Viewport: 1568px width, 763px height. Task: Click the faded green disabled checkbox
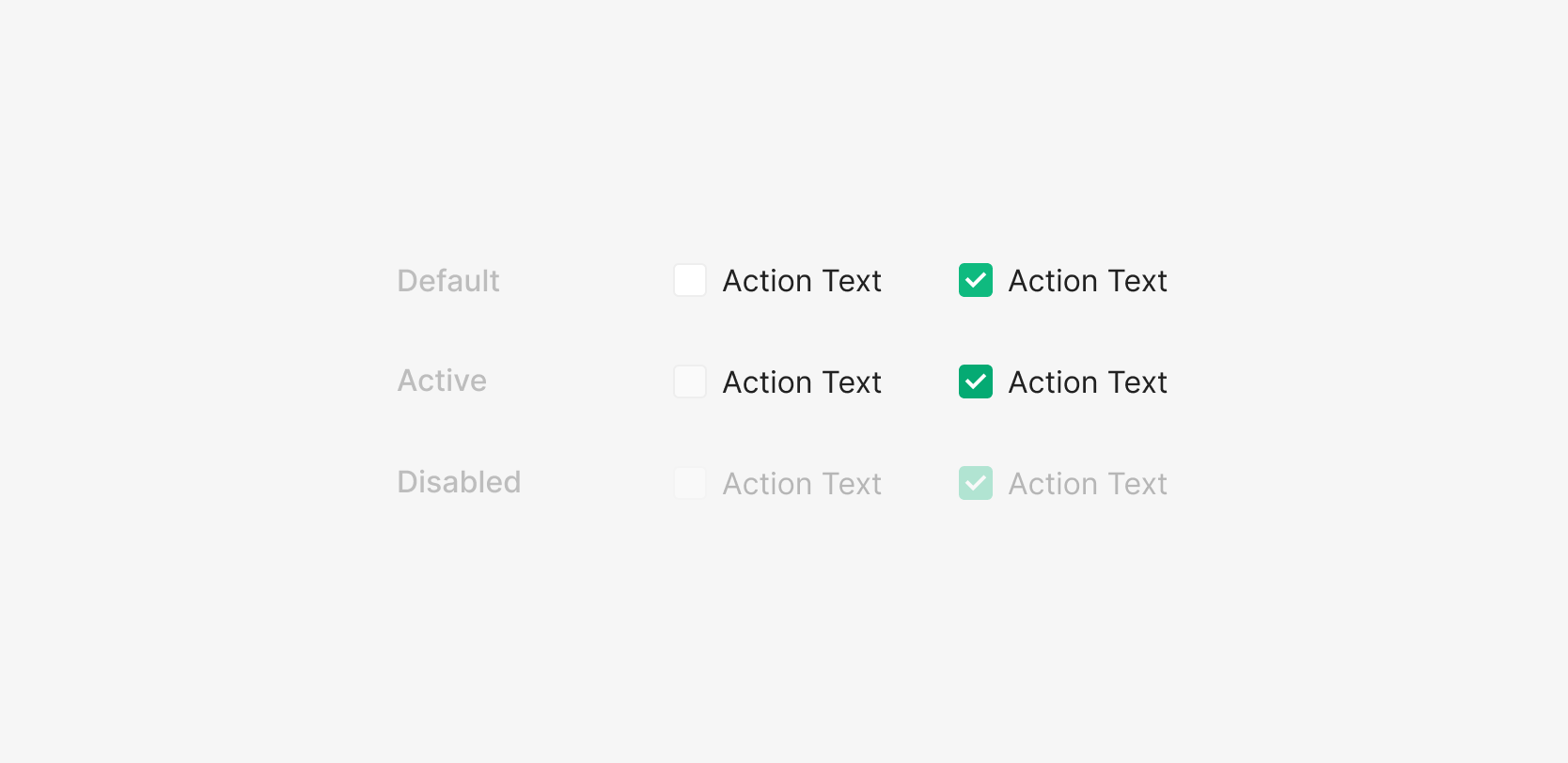pyautogui.click(x=976, y=483)
